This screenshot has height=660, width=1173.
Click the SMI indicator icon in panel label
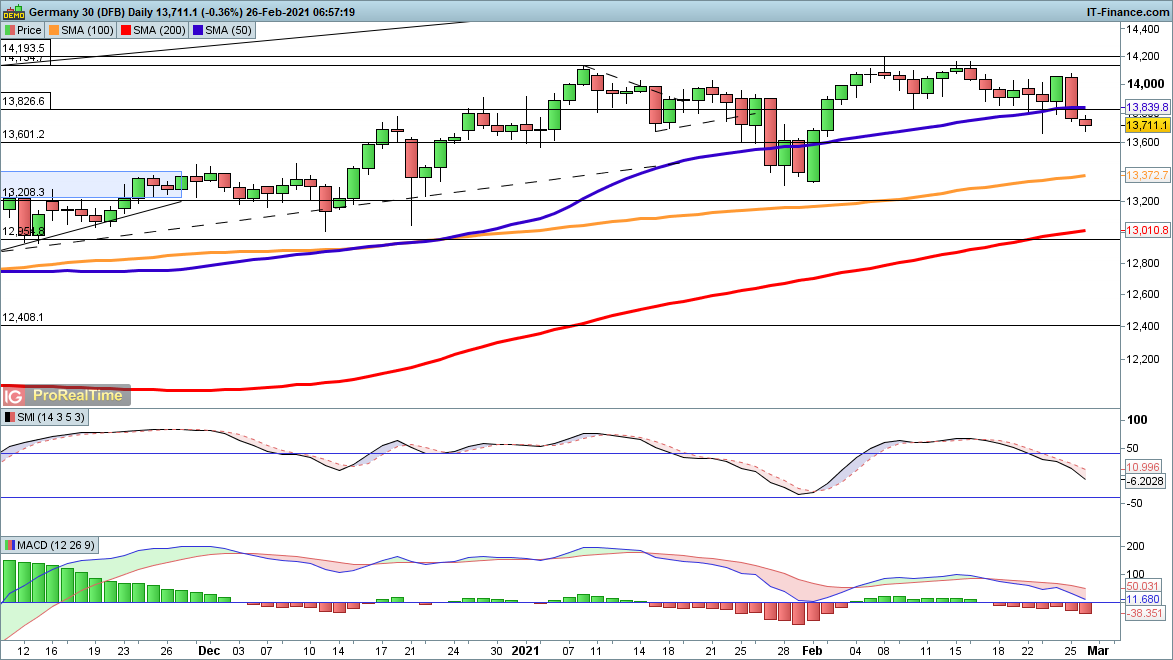click(9, 417)
